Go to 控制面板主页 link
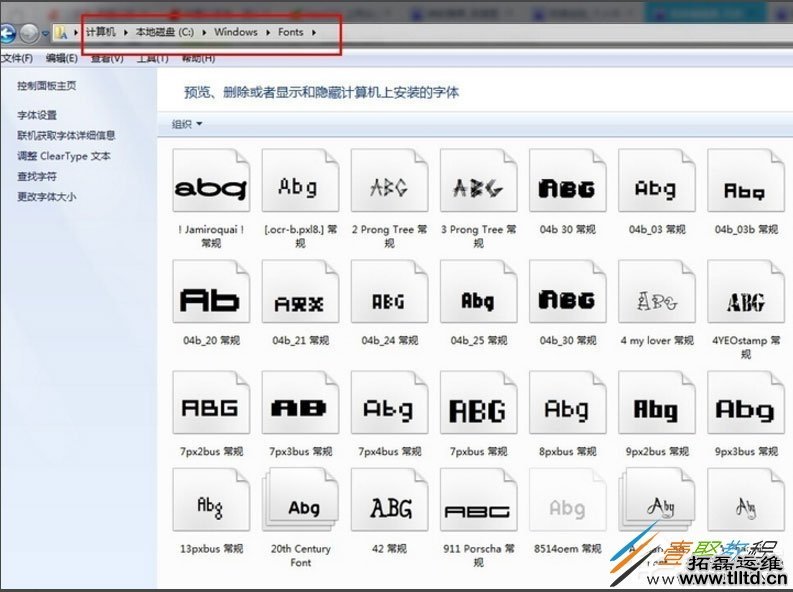 click(x=47, y=85)
